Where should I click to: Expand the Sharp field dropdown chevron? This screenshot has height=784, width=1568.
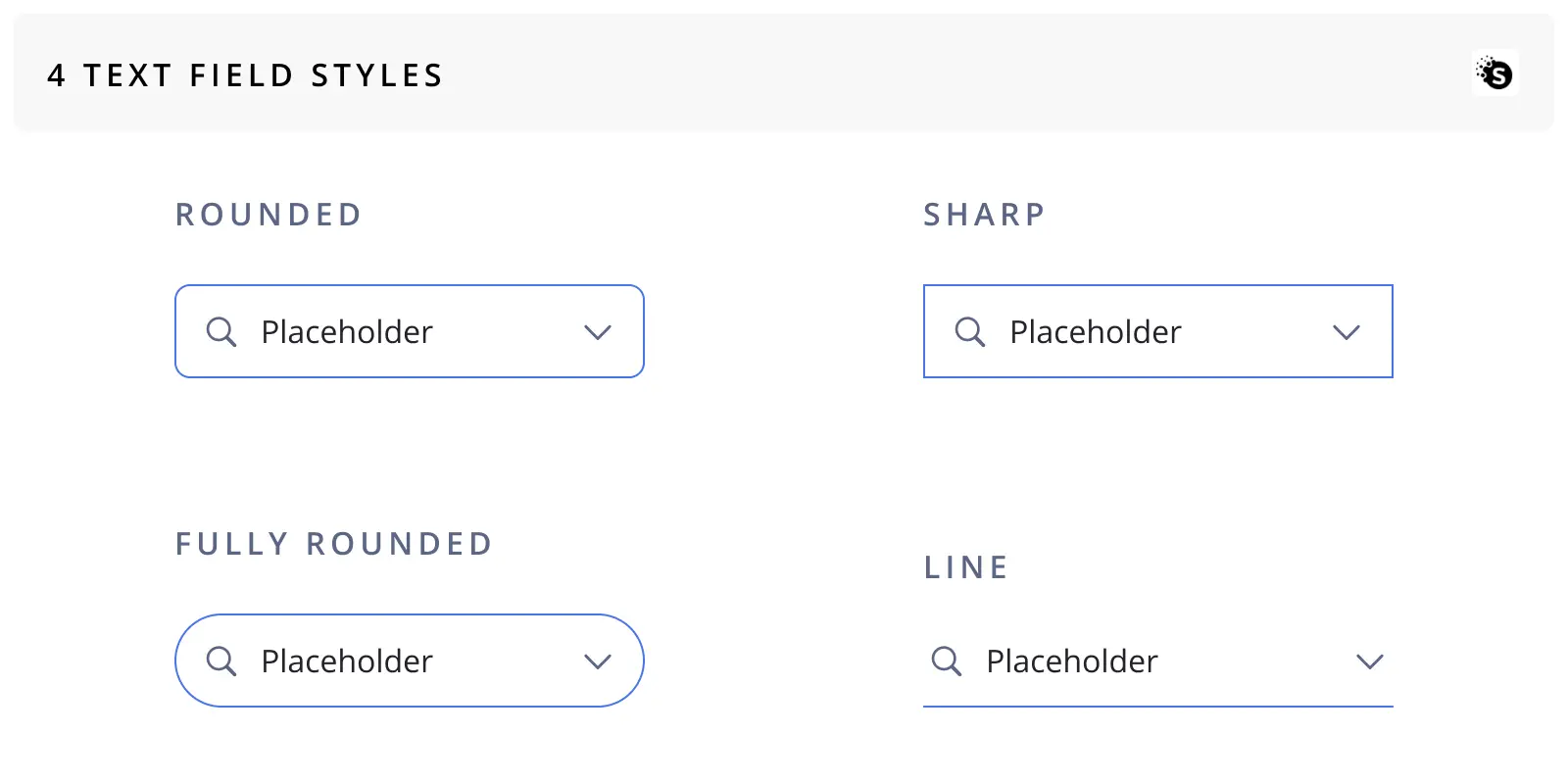coord(1347,332)
